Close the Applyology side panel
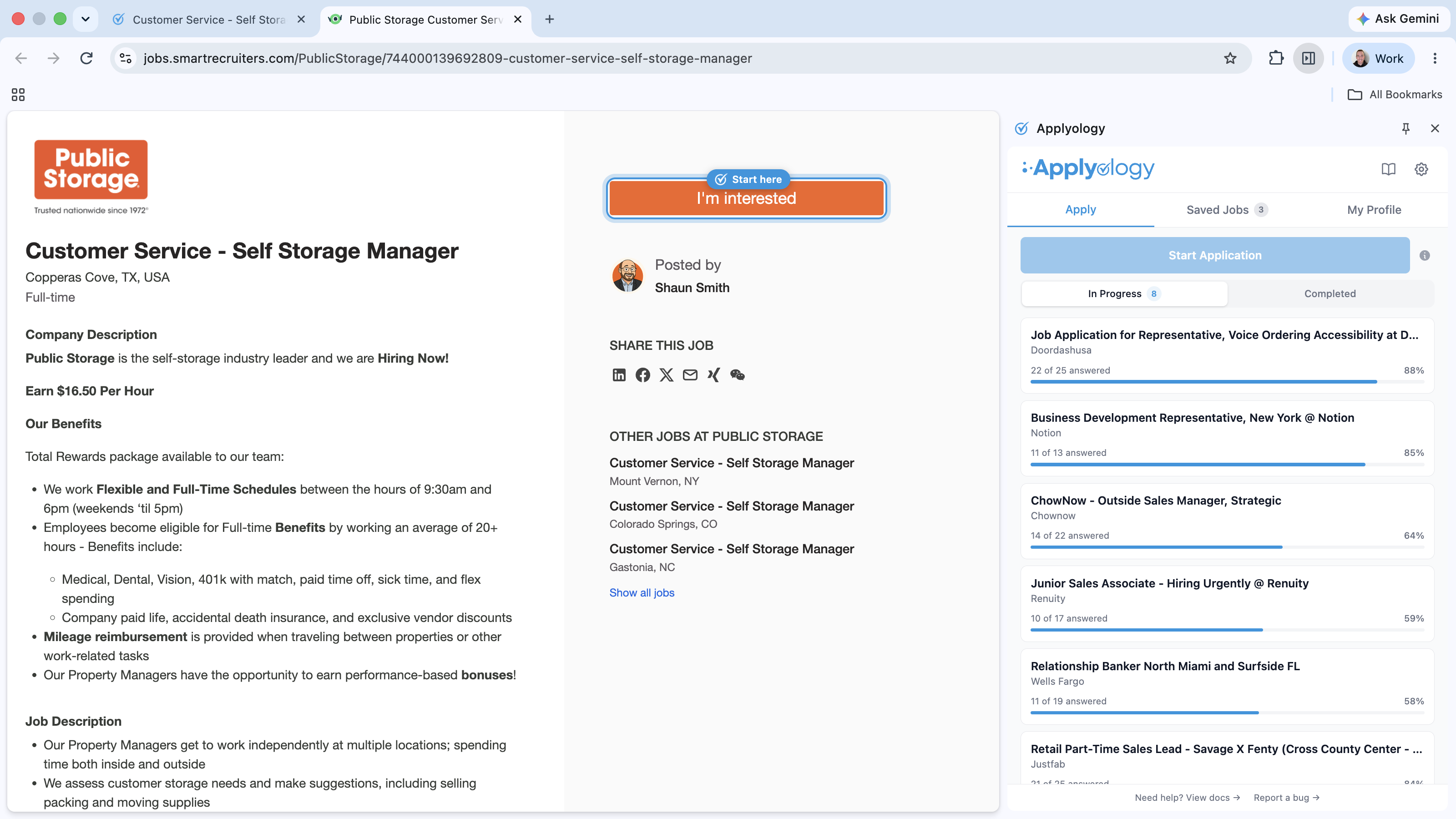Image resolution: width=1456 pixels, height=819 pixels. click(1435, 128)
